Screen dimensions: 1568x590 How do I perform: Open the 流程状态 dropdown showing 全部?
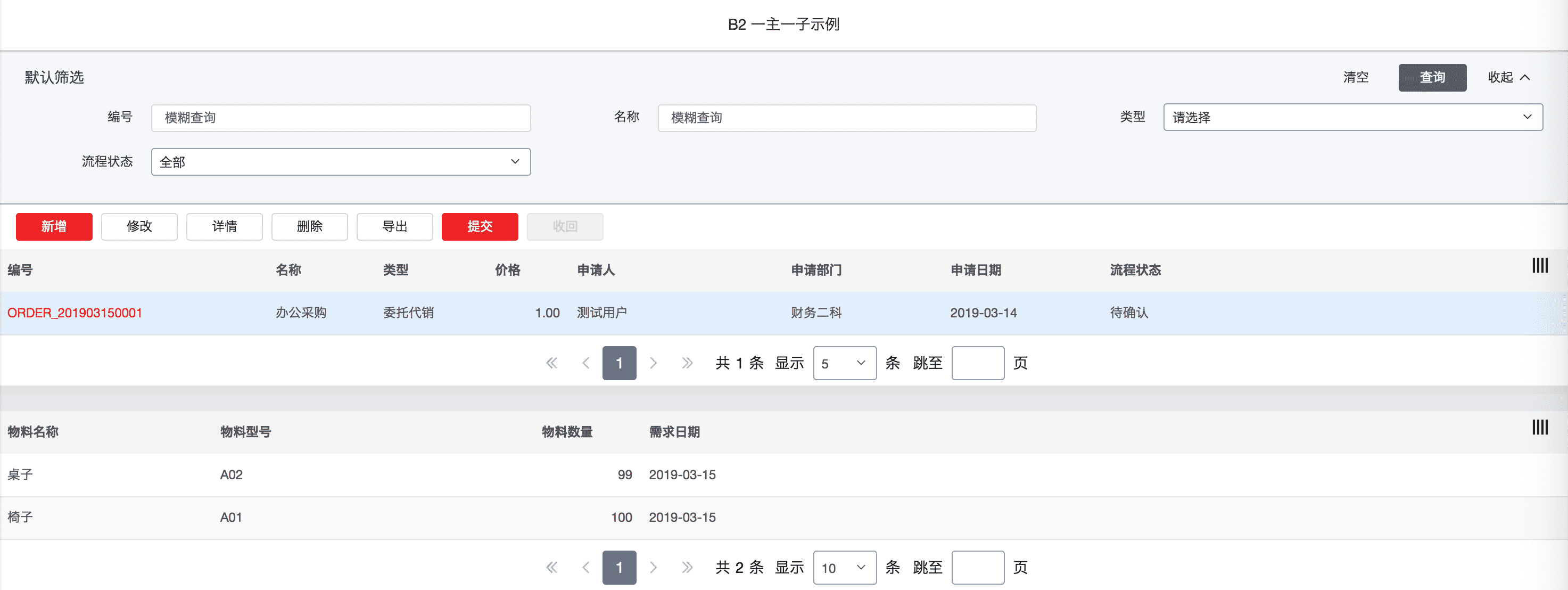341,162
